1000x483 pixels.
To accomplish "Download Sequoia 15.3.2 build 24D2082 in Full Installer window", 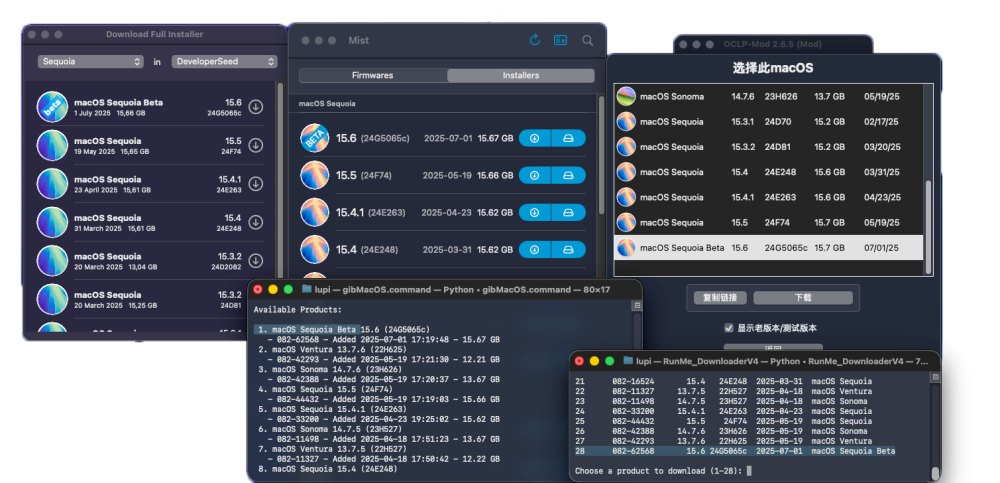I will tap(256, 260).
